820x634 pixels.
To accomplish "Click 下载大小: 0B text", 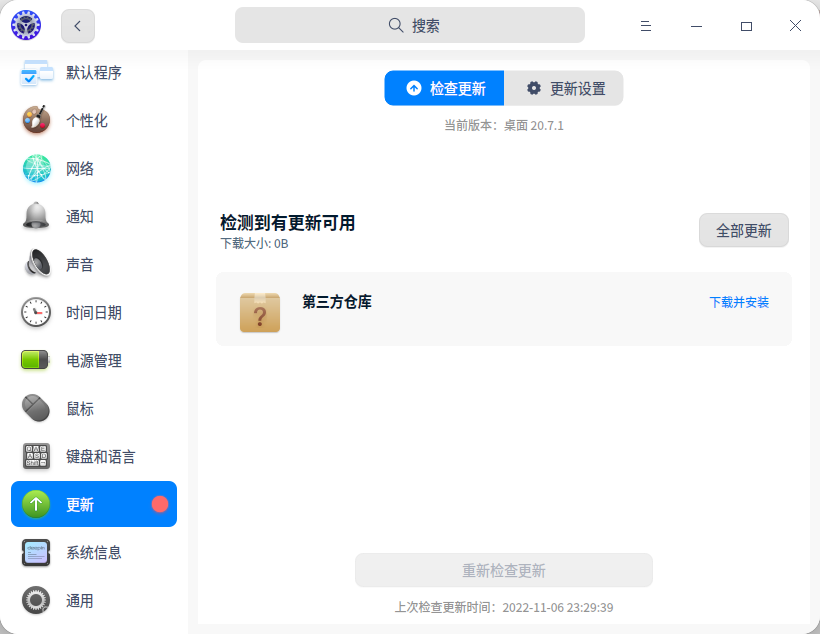I will click(x=254, y=244).
